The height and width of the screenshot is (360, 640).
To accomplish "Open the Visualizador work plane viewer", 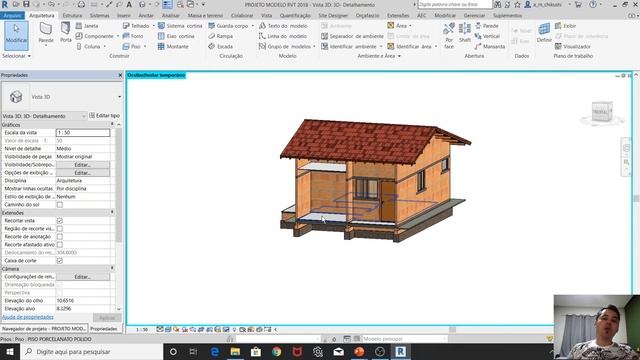I will coord(573,47).
